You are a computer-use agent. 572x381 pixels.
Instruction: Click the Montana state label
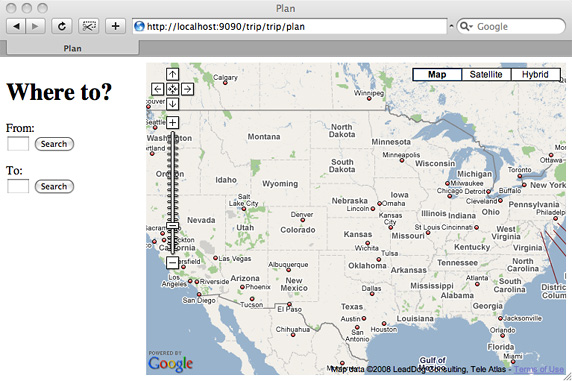coord(264,137)
